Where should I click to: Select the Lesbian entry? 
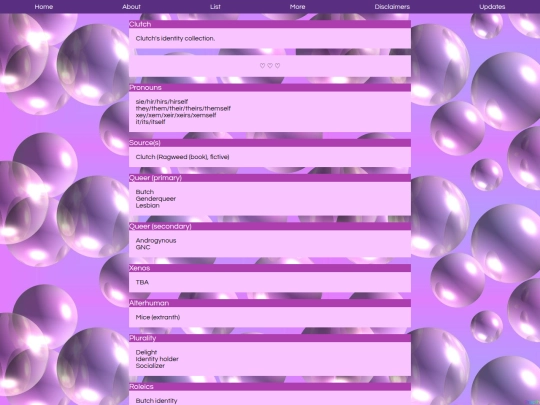pyautogui.click(x=147, y=206)
